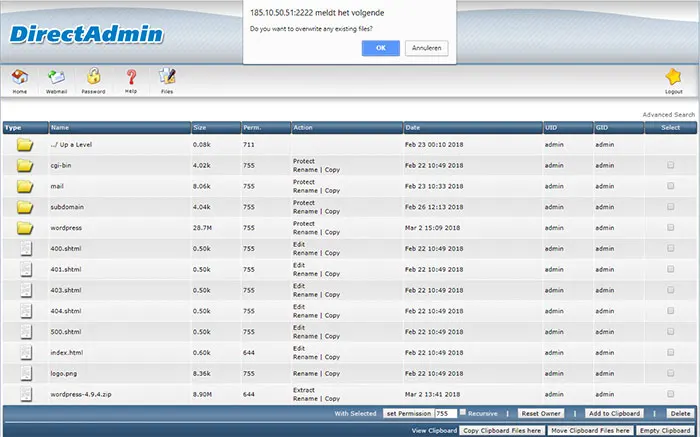
Task: Sort files by Date column header
Action: 412,128
